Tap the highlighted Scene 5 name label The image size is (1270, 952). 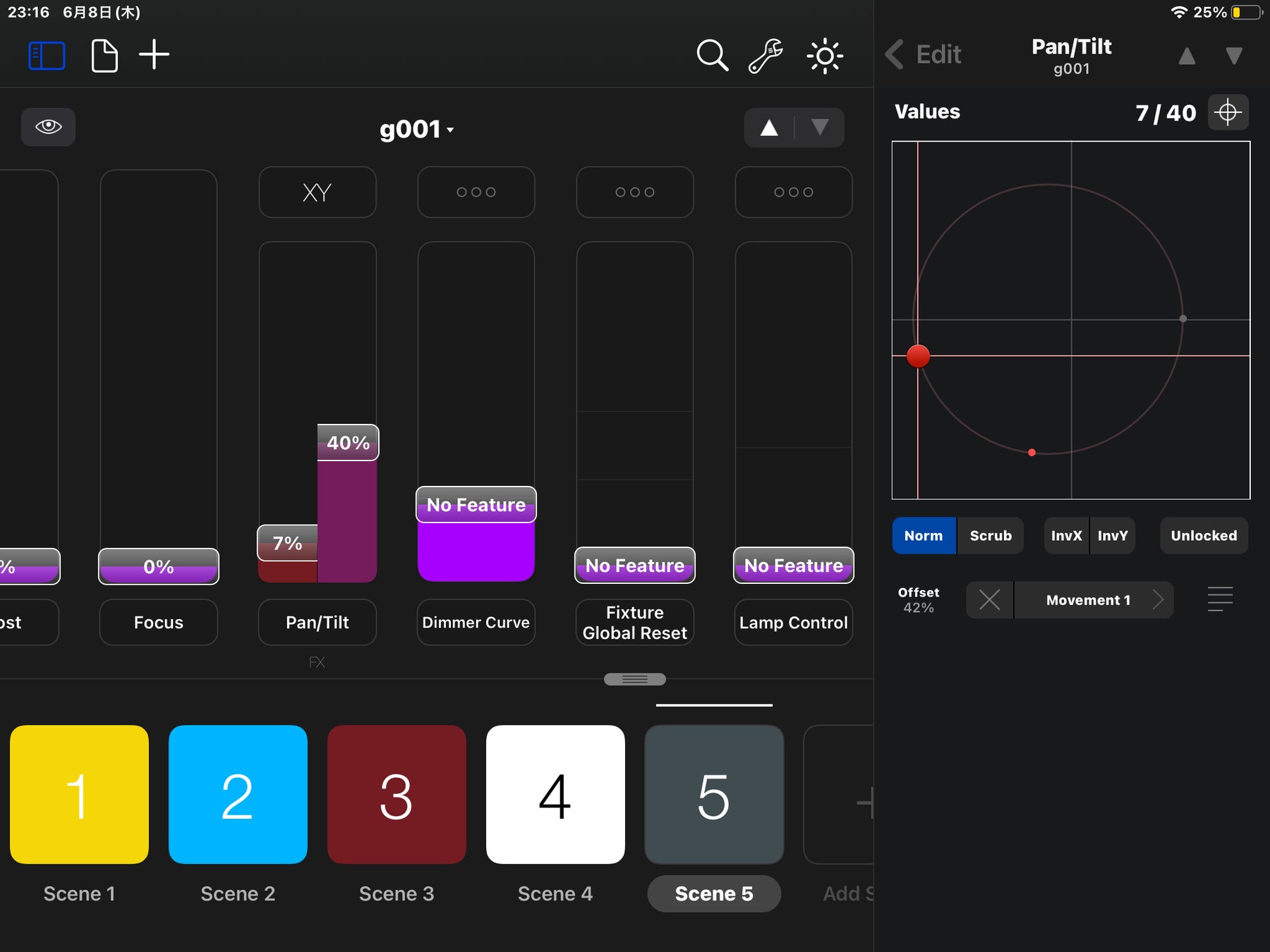714,893
